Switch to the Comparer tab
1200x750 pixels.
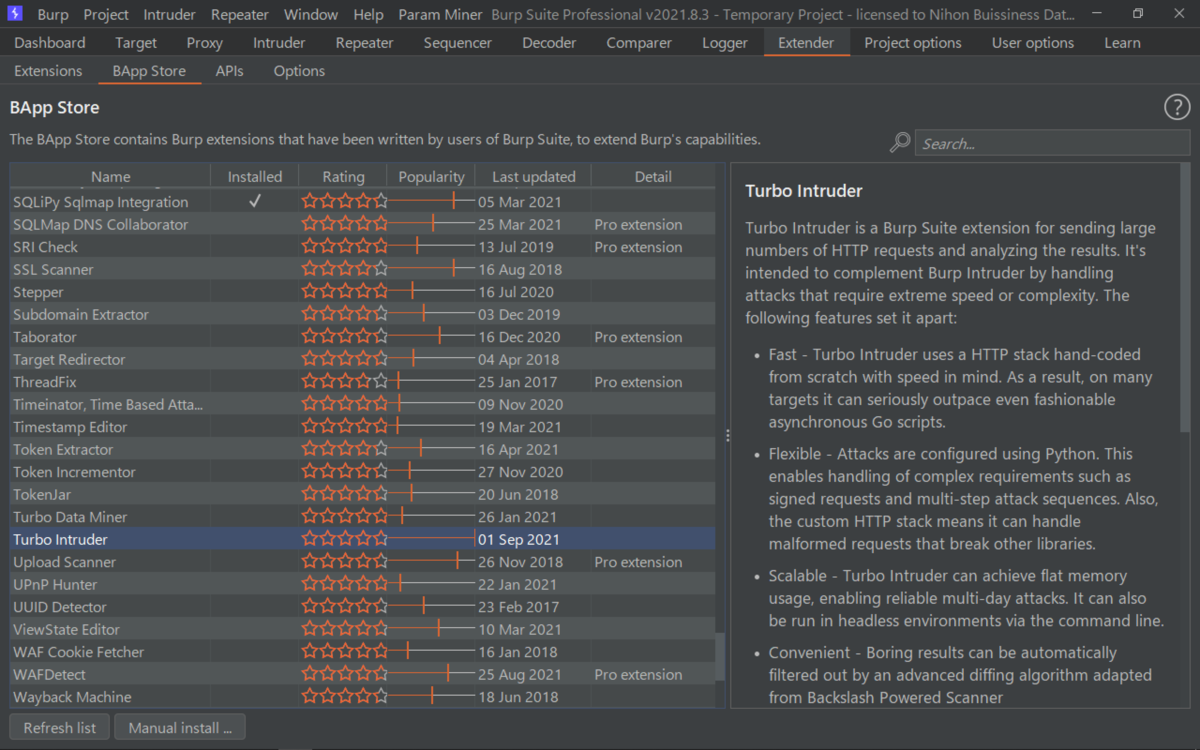coord(639,43)
